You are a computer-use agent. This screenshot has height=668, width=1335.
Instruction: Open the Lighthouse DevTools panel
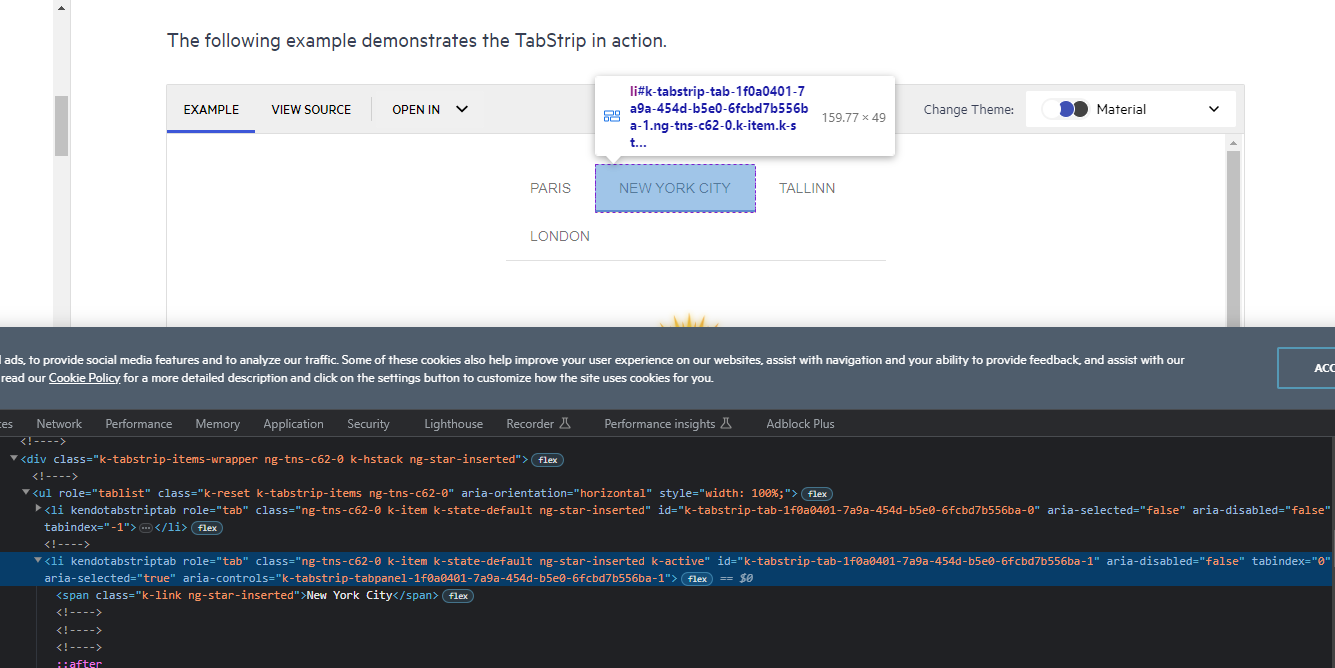click(x=453, y=424)
